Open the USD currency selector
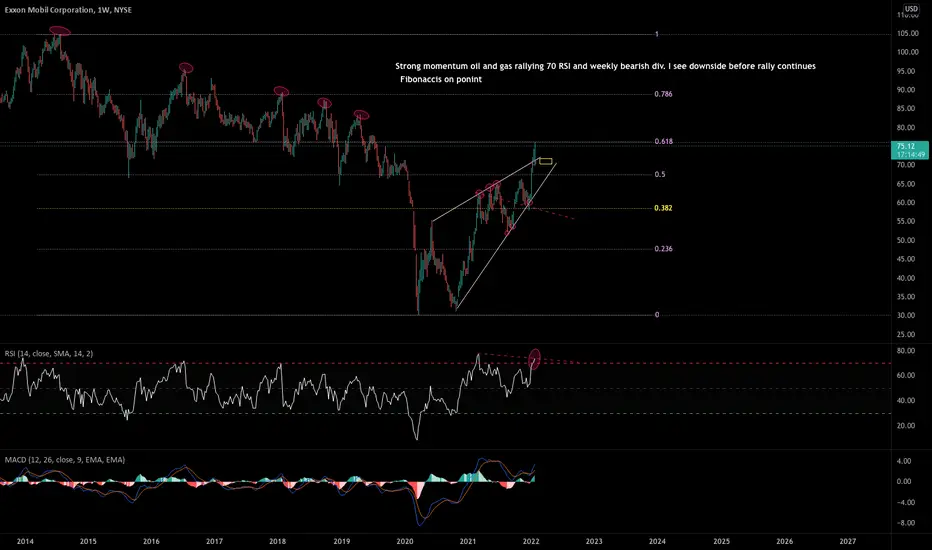Image resolution: width=932 pixels, height=550 pixels. pos(911,9)
